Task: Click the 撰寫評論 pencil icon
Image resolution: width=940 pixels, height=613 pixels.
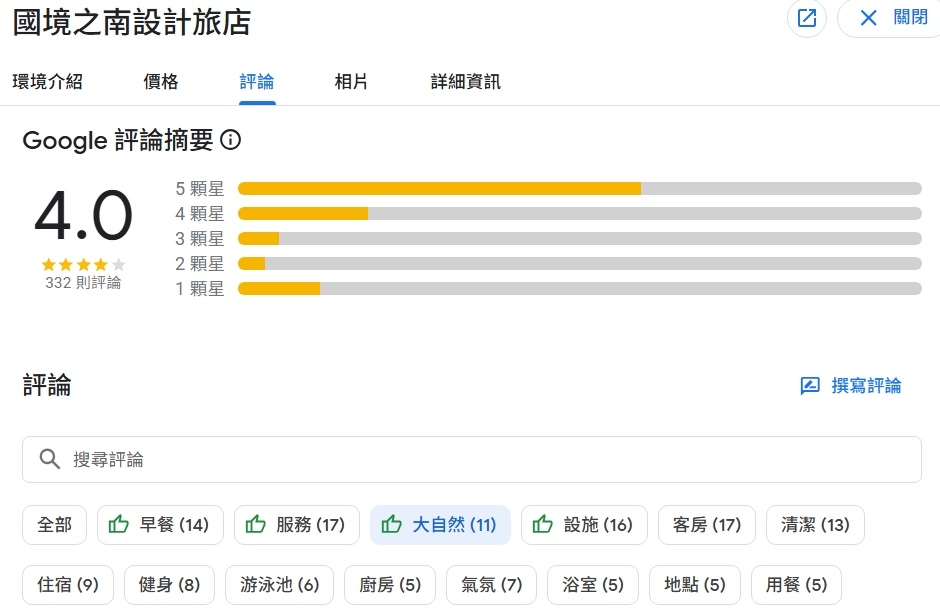Action: click(x=810, y=386)
